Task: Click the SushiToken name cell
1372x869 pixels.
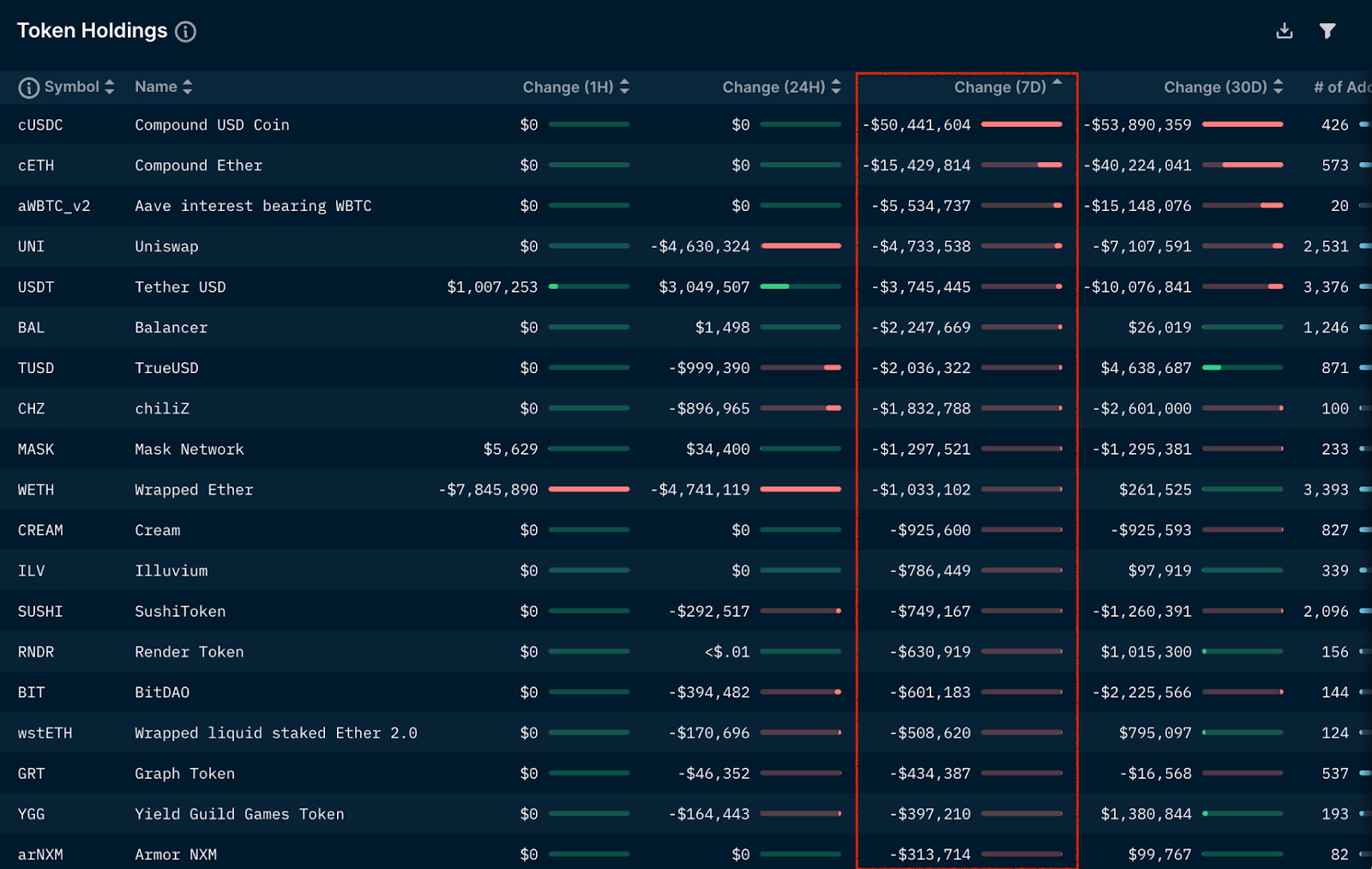Action: [x=180, y=612]
